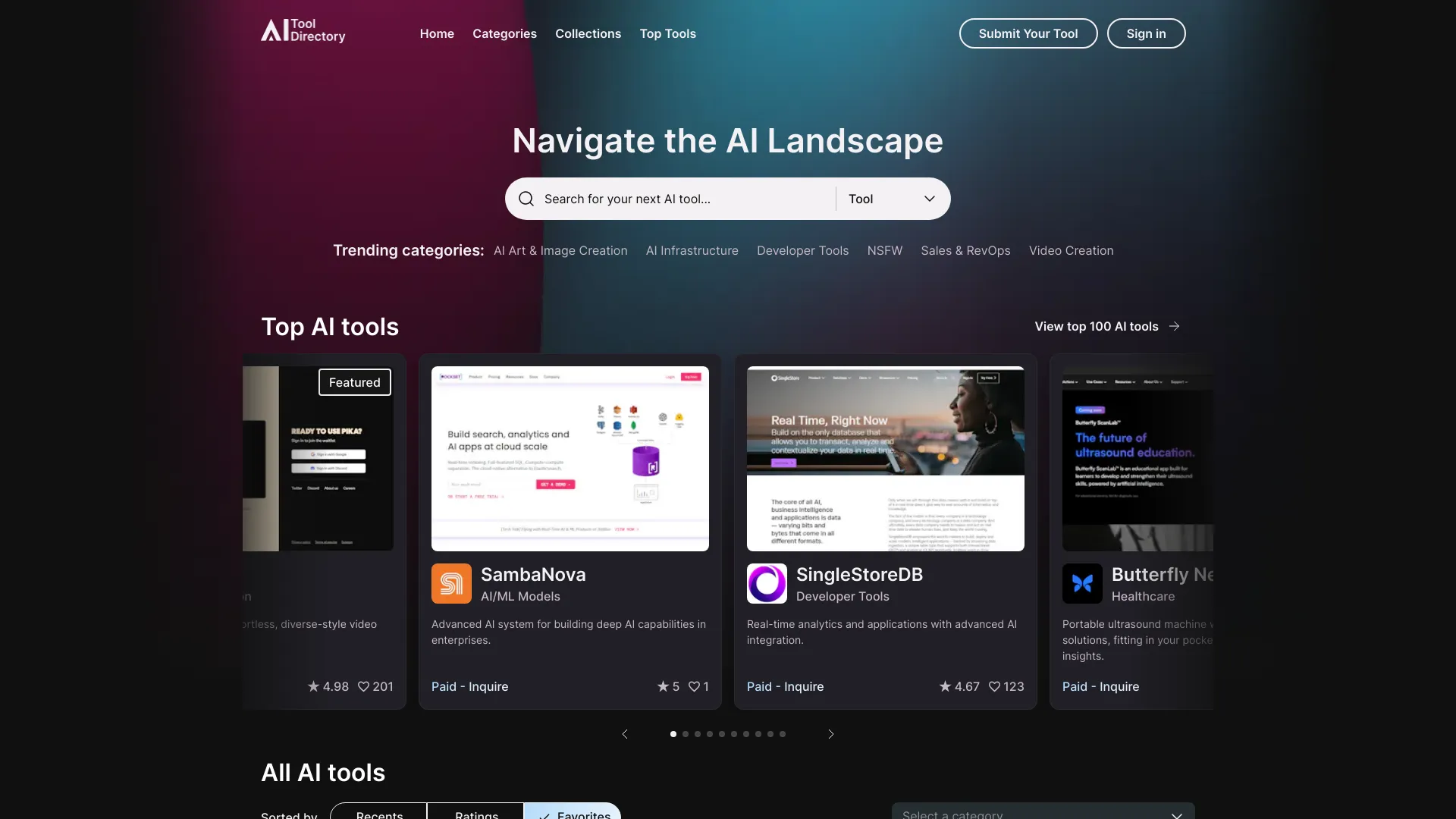Expand the Tool search type dropdown
The image size is (1456, 819).
[890, 198]
